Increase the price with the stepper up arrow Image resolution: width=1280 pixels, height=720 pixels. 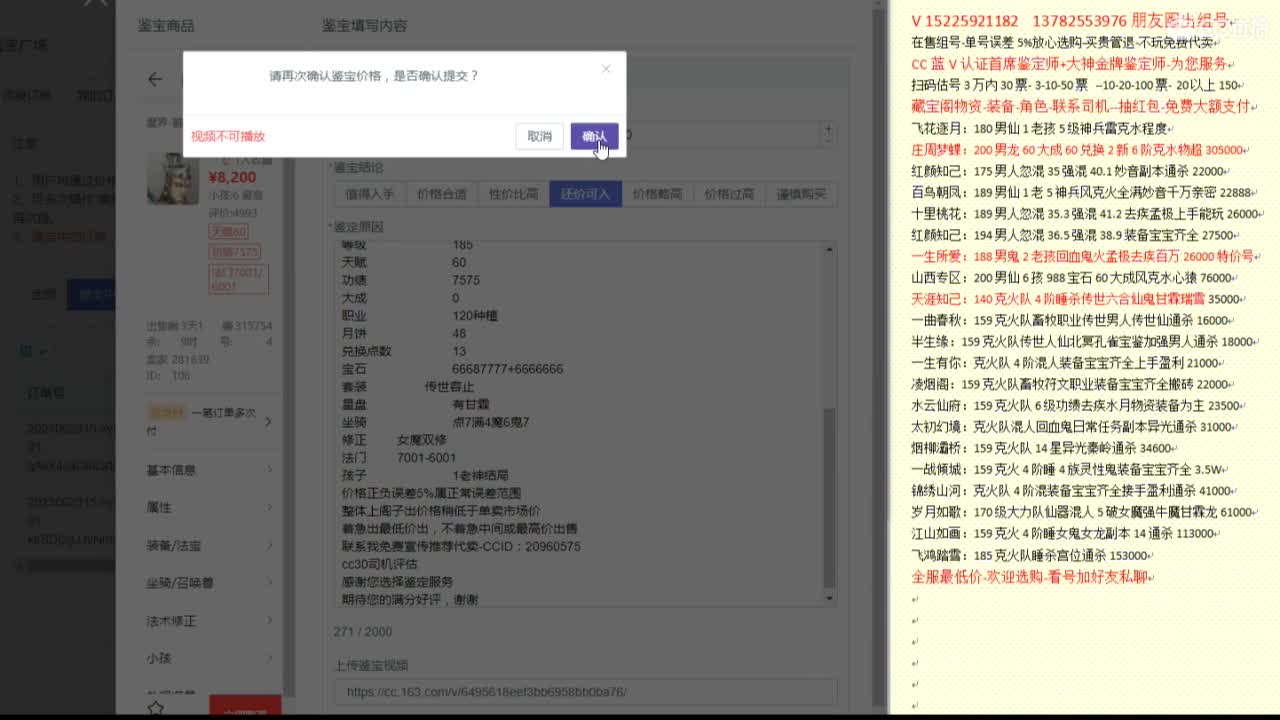click(x=828, y=128)
